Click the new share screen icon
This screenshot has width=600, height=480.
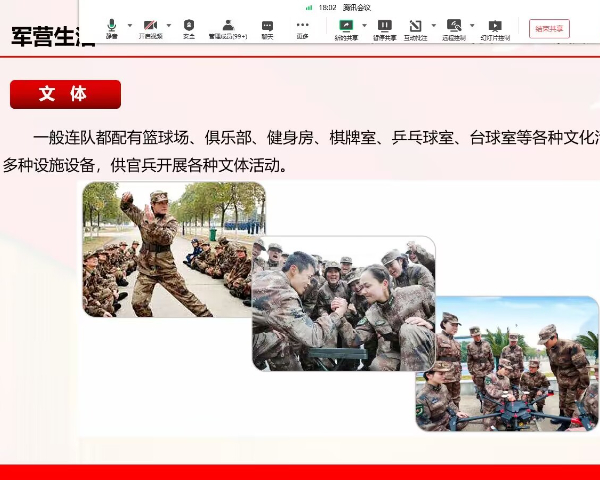click(x=346, y=29)
